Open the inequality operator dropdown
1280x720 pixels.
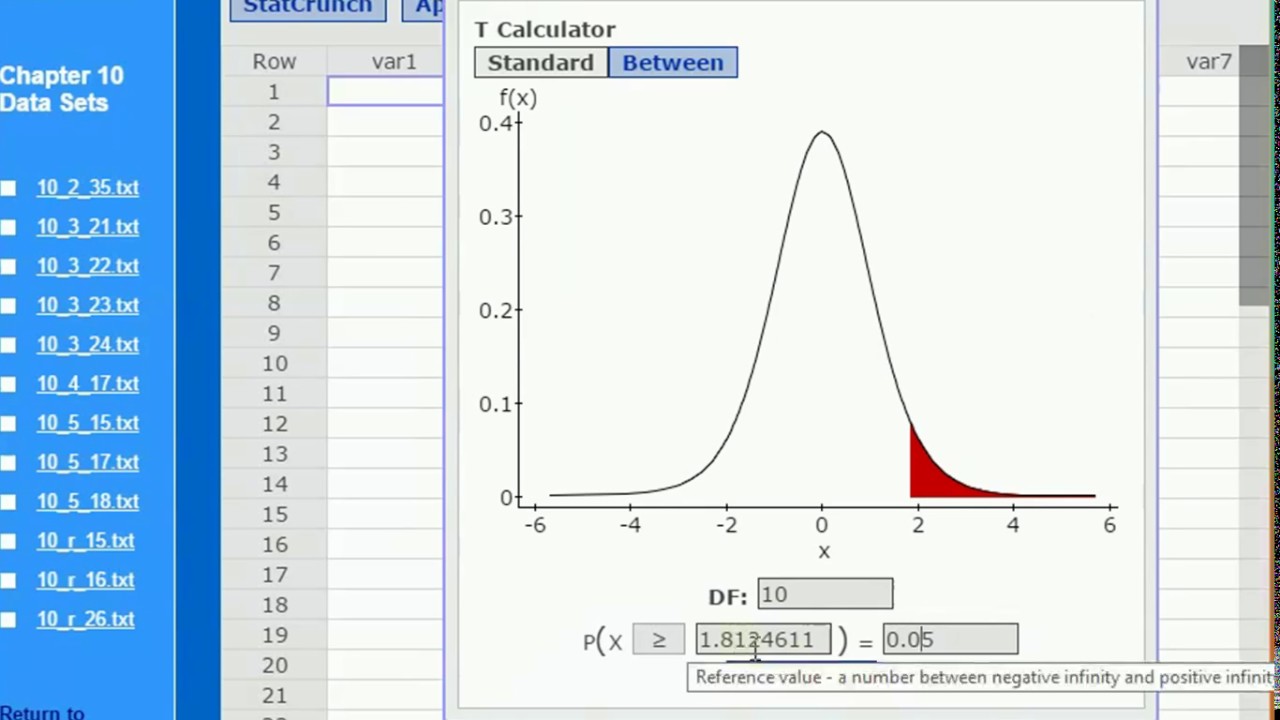[x=658, y=640]
